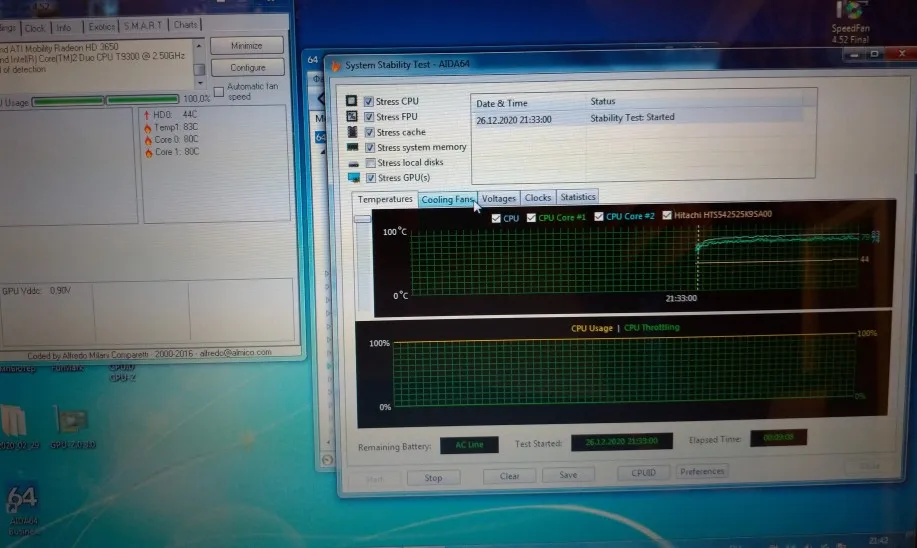Click the GPU Vddc 0.90V reading in SpeedFan
The image size is (917, 548).
pos(36,291)
